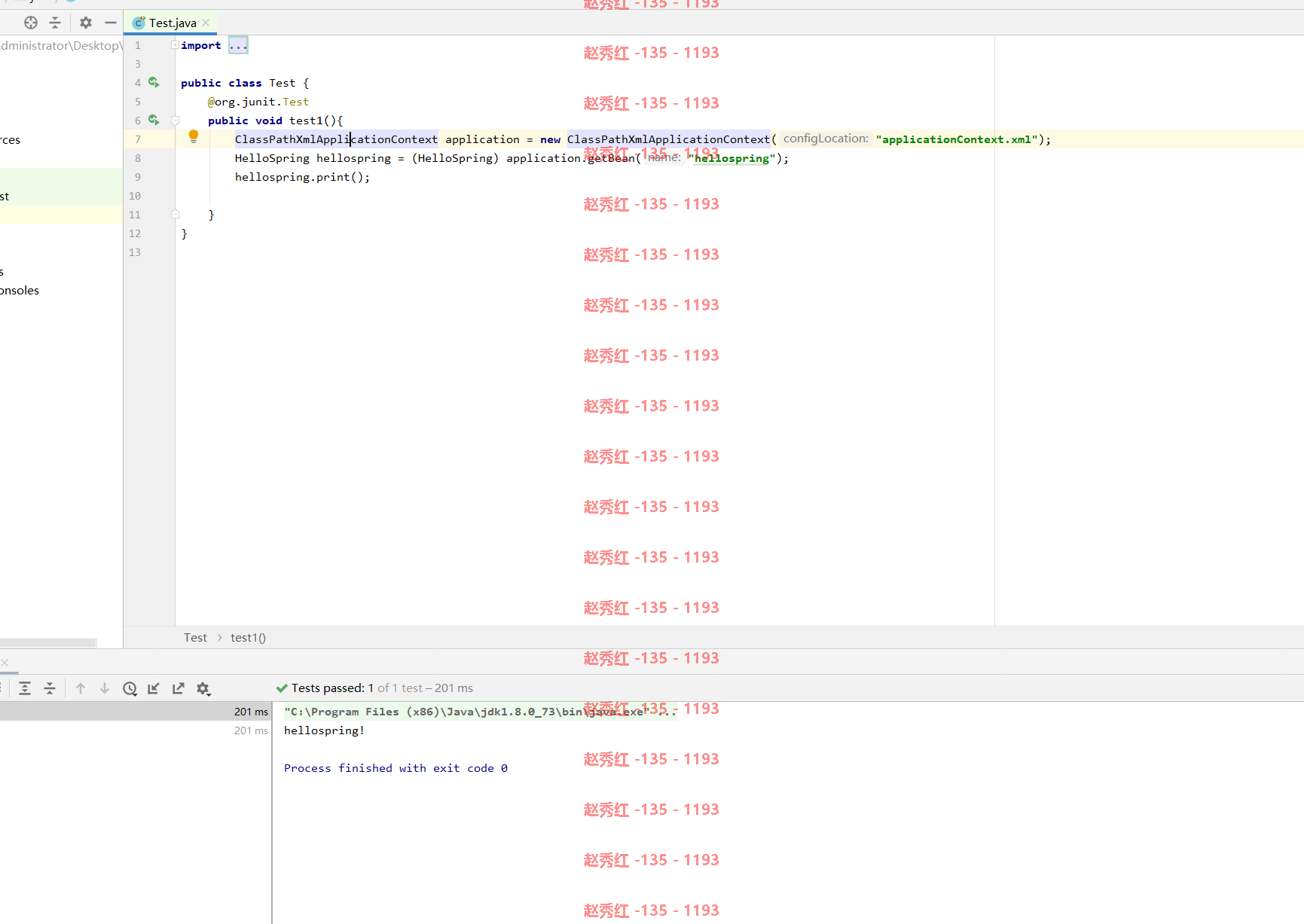
Task: Open test history clock icon
Action: click(130, 688)
